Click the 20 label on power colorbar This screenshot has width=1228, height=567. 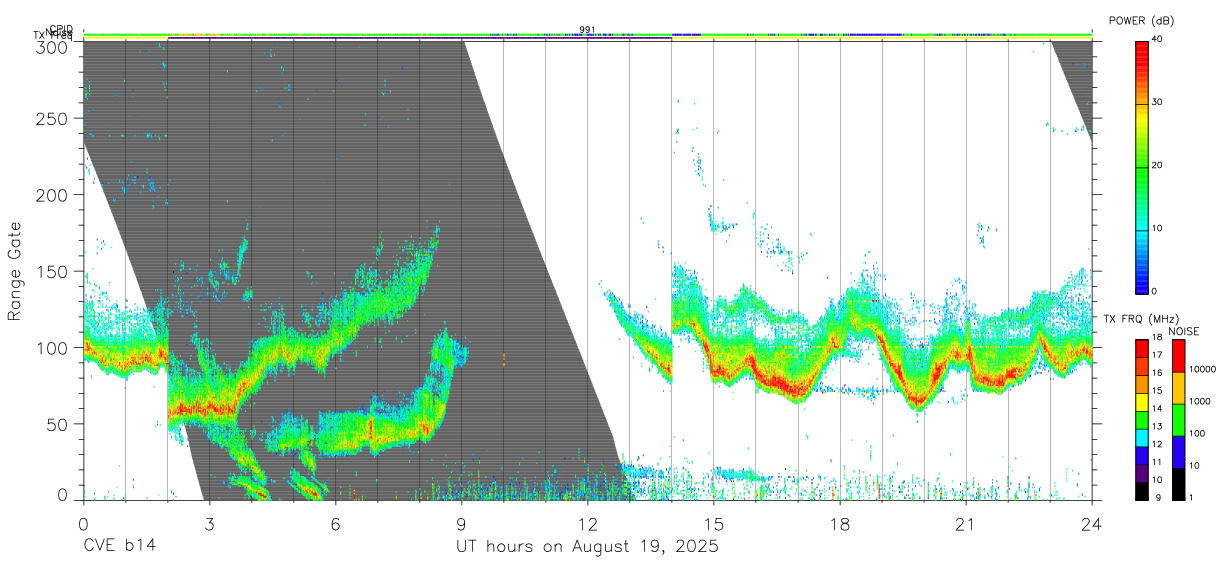click(x=1157, y=166)
